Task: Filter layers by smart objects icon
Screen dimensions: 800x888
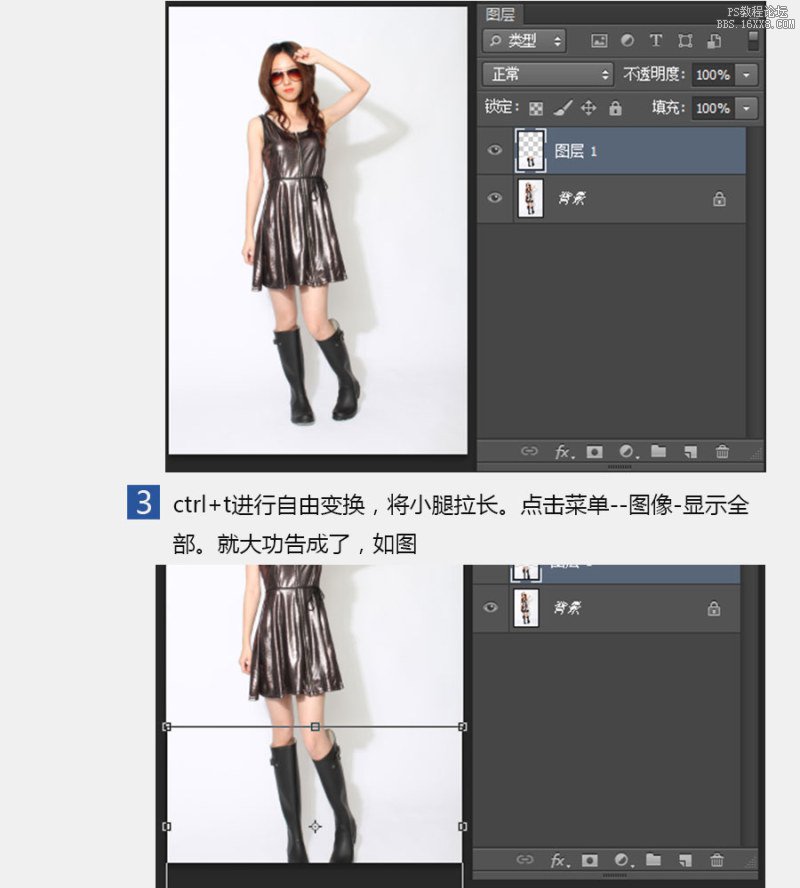Action: (x=715, y=41)
